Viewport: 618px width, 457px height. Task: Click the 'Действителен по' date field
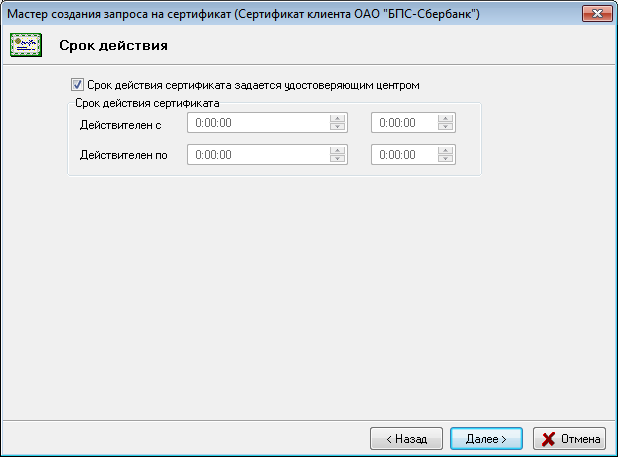258,155
